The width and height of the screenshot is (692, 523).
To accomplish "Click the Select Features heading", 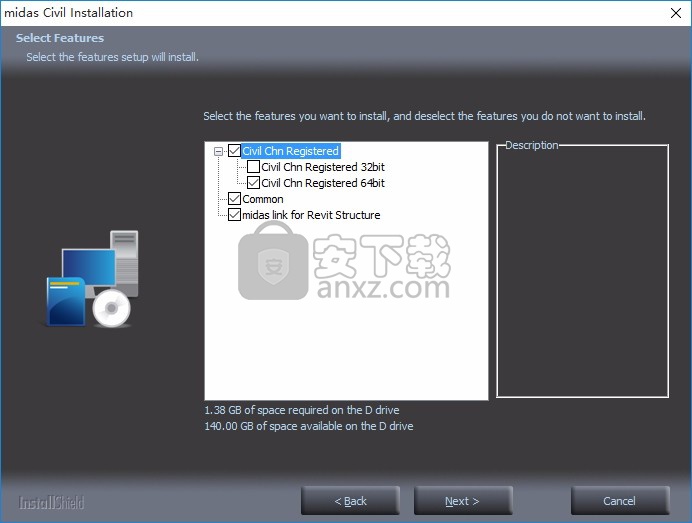I will click(60, 38).
